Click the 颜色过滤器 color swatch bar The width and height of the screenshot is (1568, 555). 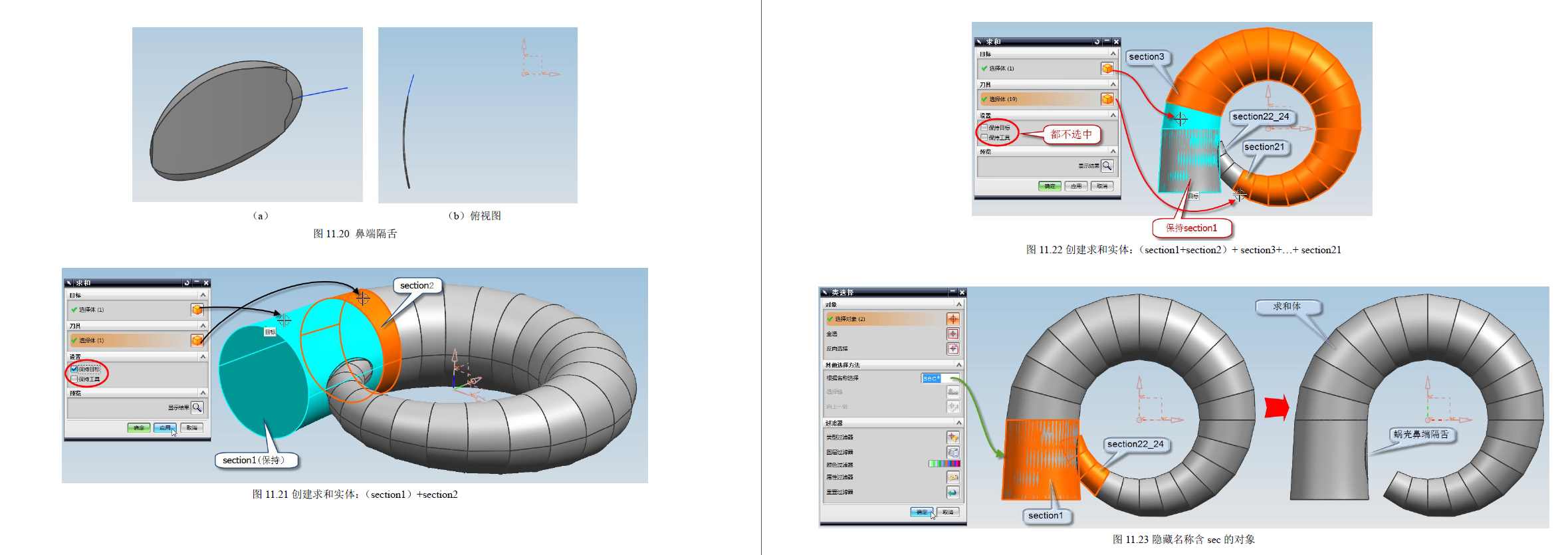[x=944, y=464]
